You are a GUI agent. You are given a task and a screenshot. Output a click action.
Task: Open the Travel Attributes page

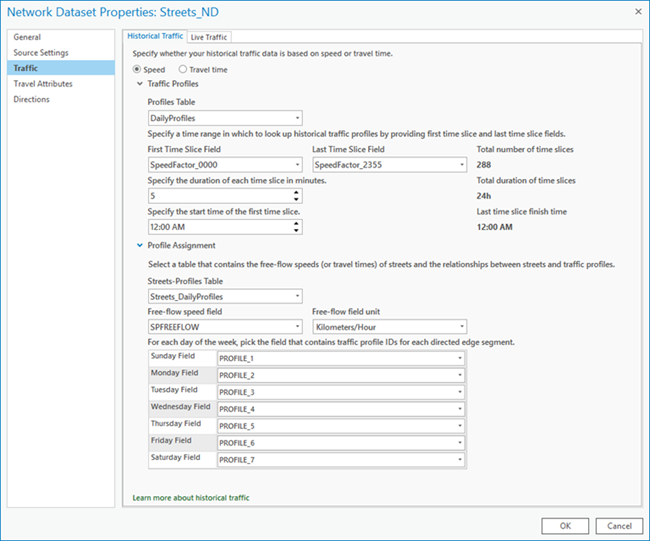coord(43,84)
